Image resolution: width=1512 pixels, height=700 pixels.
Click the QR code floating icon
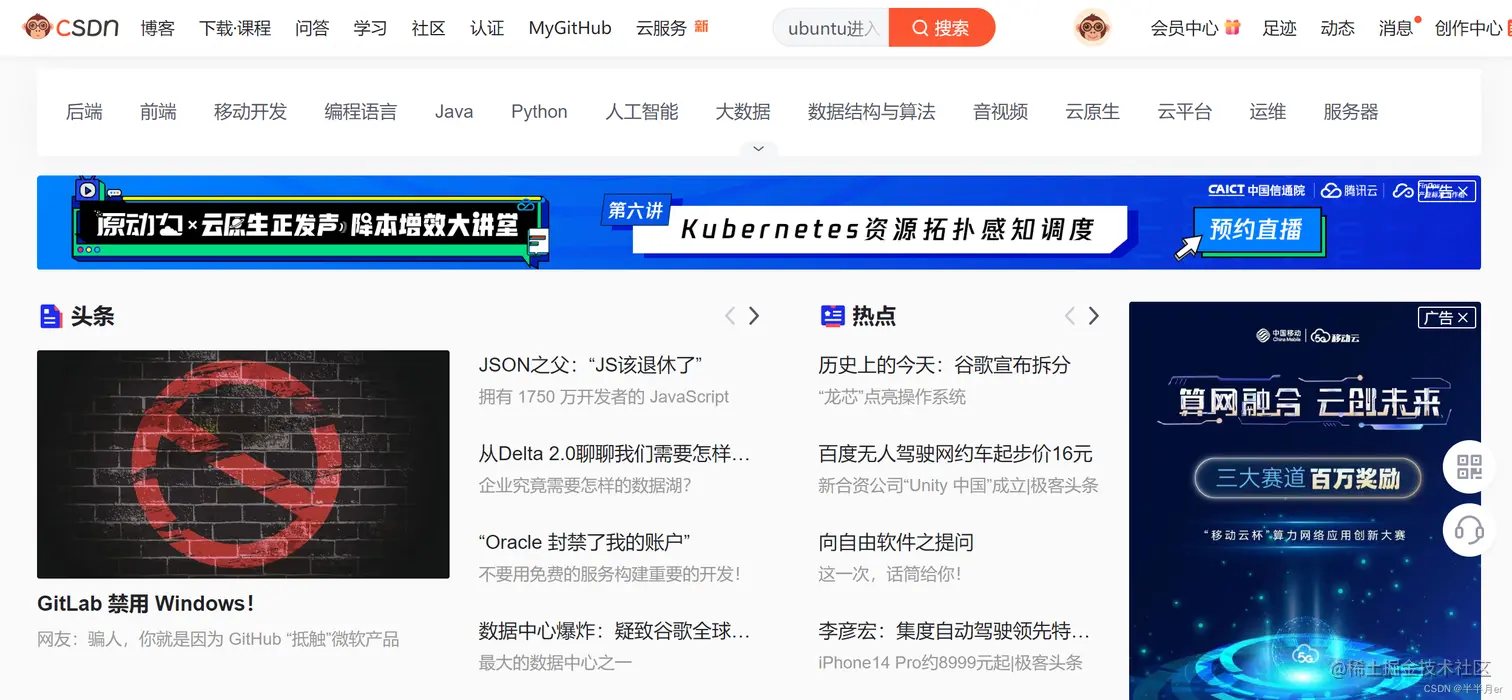tap(1469, 466)
